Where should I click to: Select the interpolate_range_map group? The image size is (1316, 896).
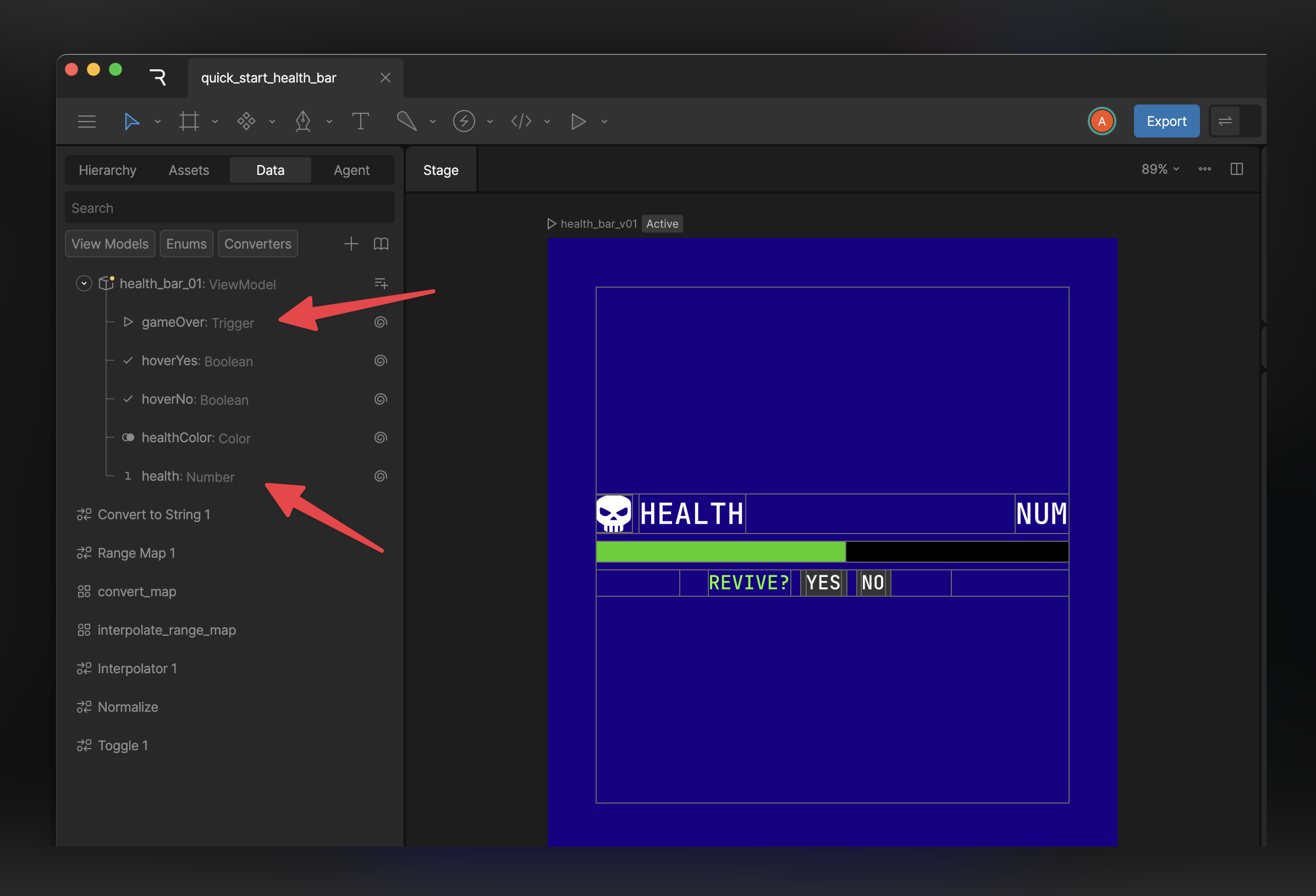click(167, 630)
